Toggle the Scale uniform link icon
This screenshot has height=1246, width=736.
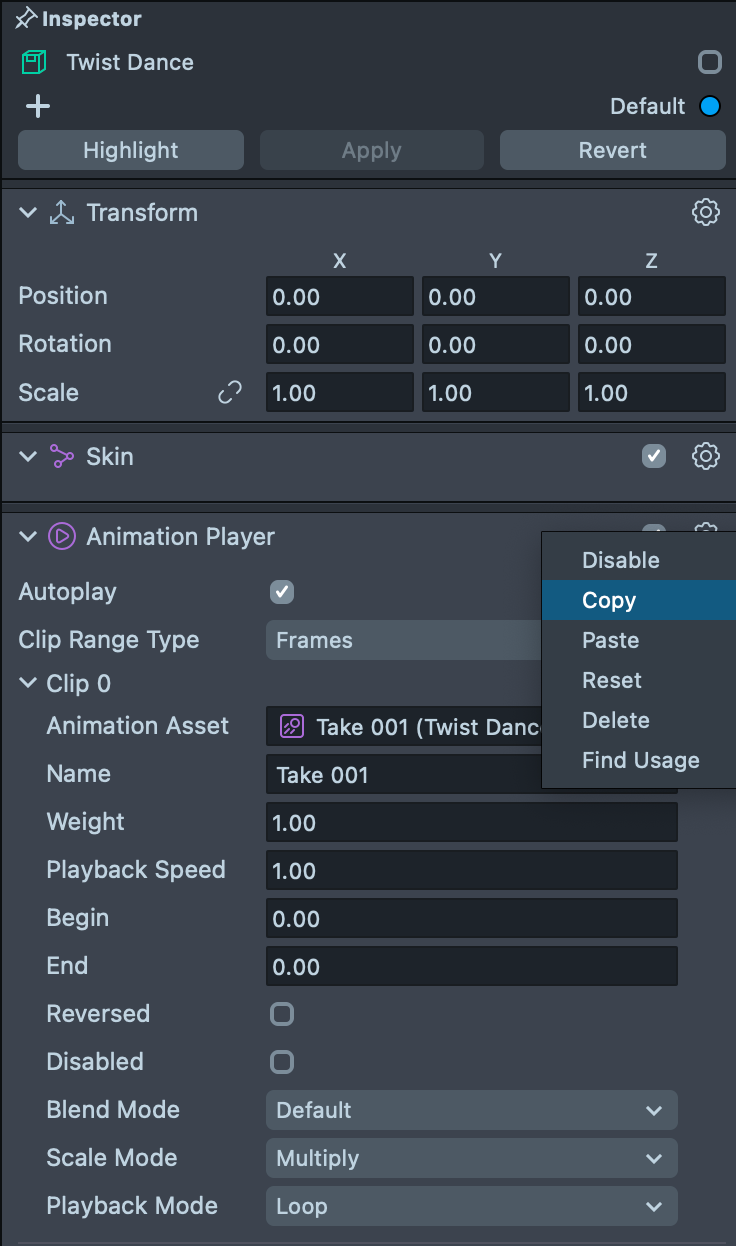(230, 393)
